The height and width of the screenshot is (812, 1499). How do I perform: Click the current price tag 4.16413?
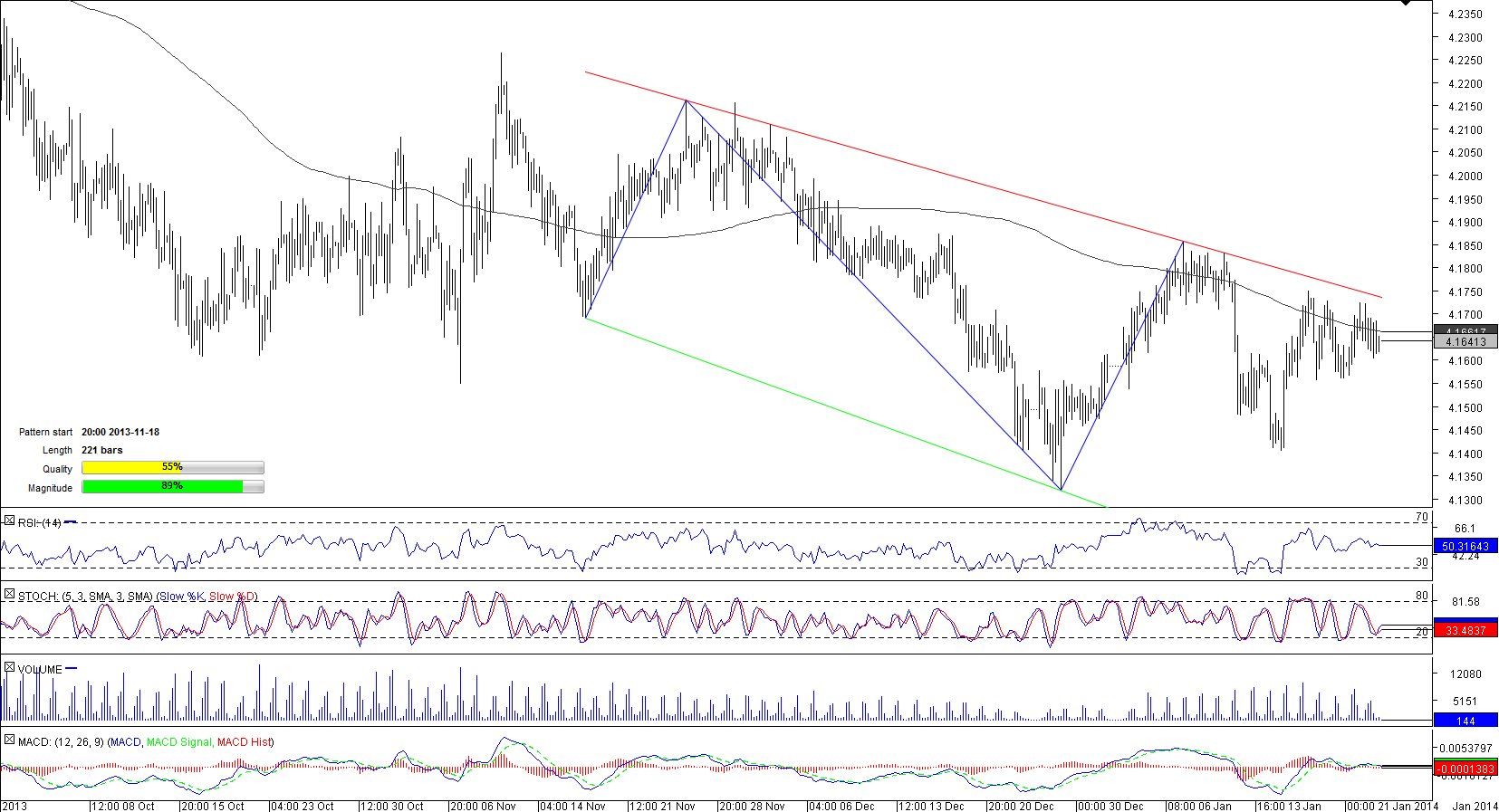(x=1465, y=342)
